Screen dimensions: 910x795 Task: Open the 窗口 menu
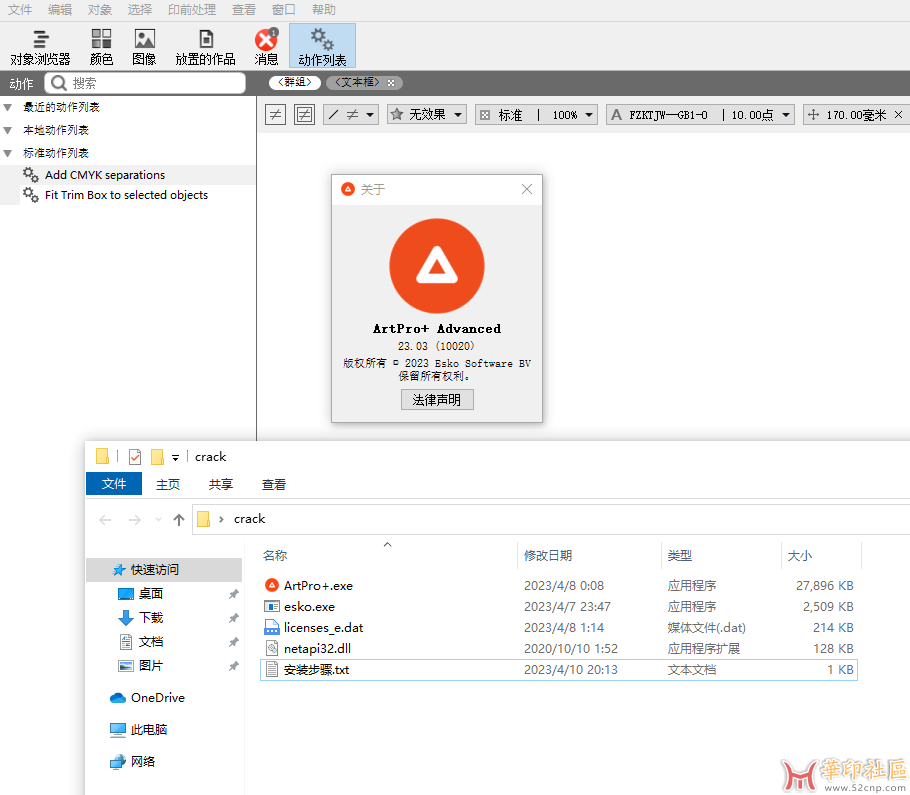(x=284, y=10)
